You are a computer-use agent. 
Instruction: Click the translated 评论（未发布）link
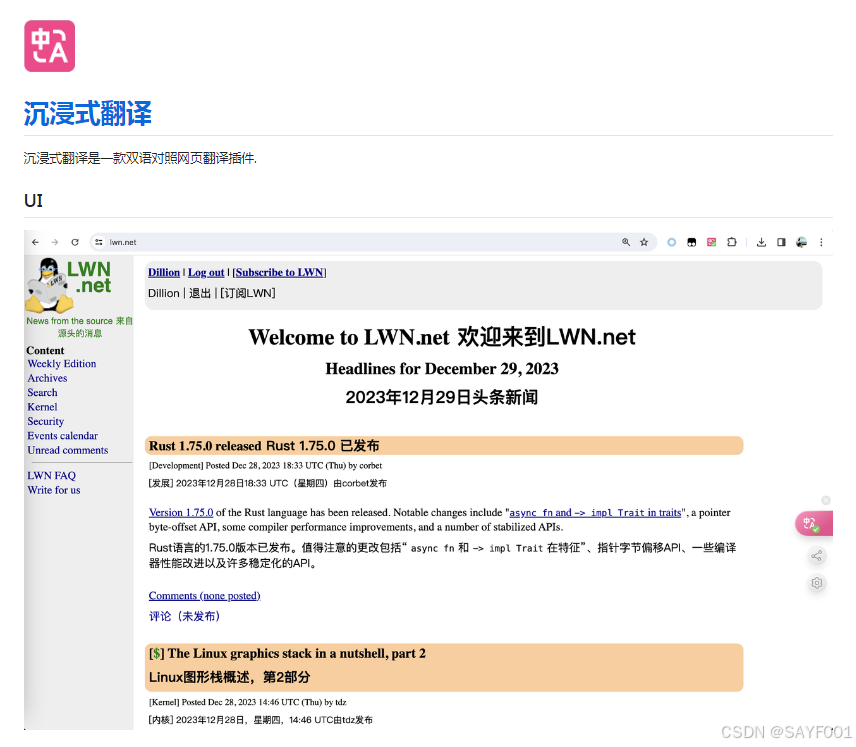[x=185, y=616]
